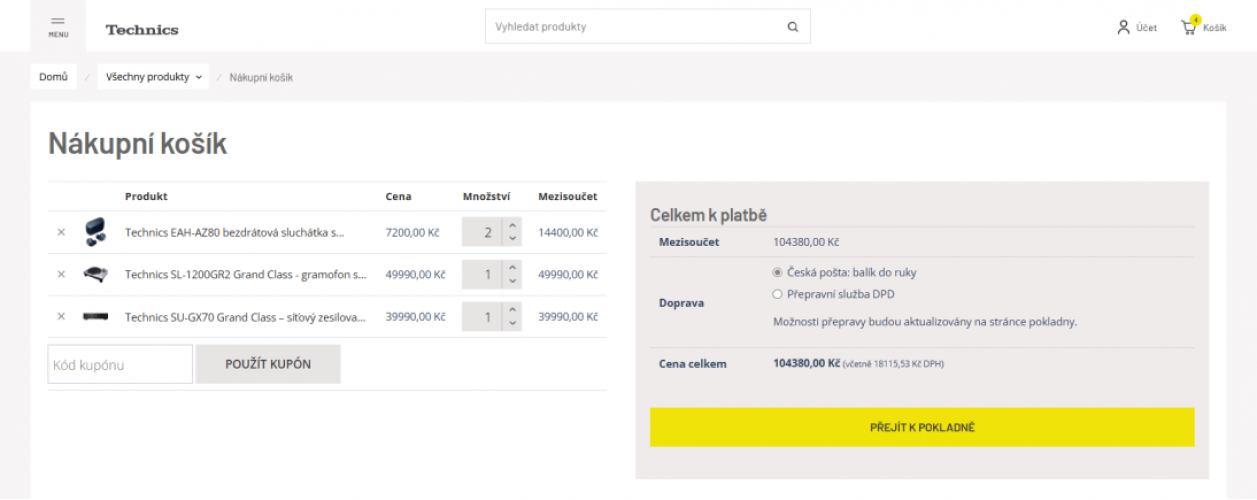Click the Kód kupónu input field

(x=120, y=365)
